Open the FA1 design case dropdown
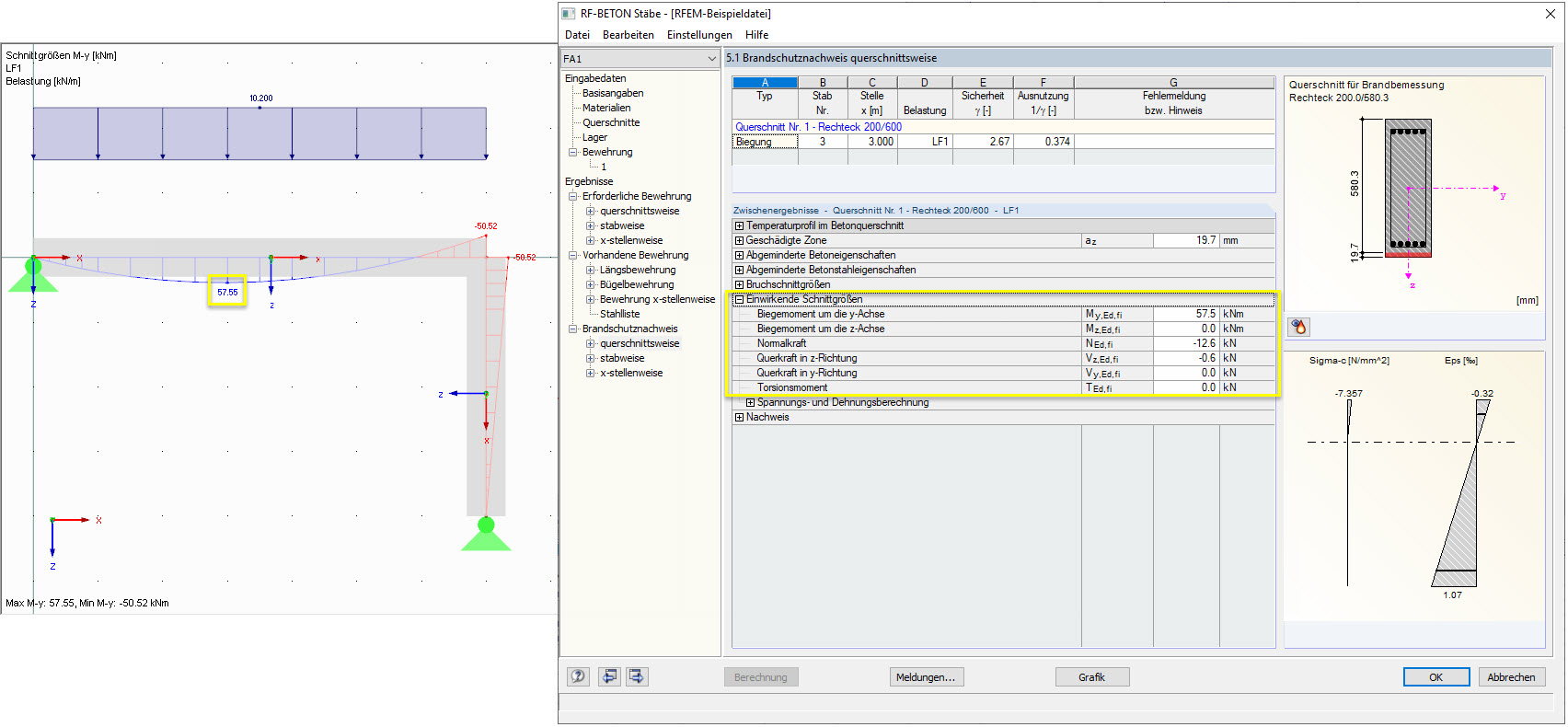 click(640, 59)
